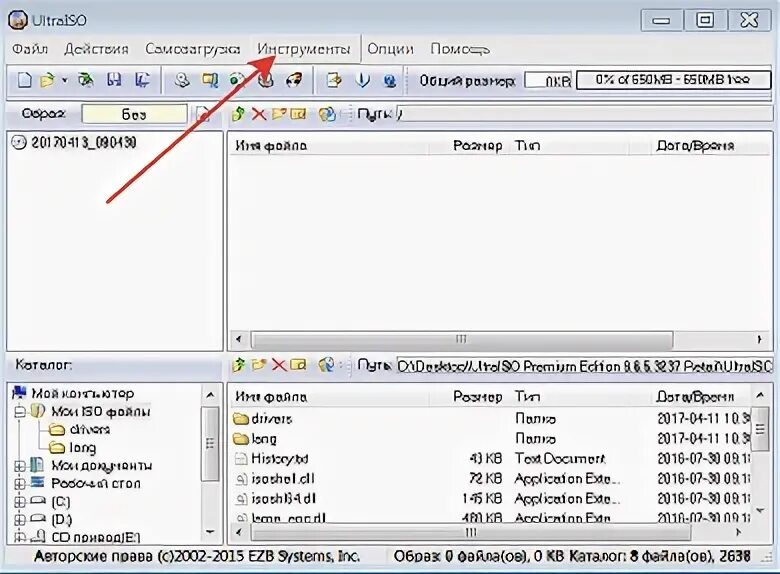Open the Опции menu
The height and width of the screenshot is (574, 780).
click(x=390, y=49)
